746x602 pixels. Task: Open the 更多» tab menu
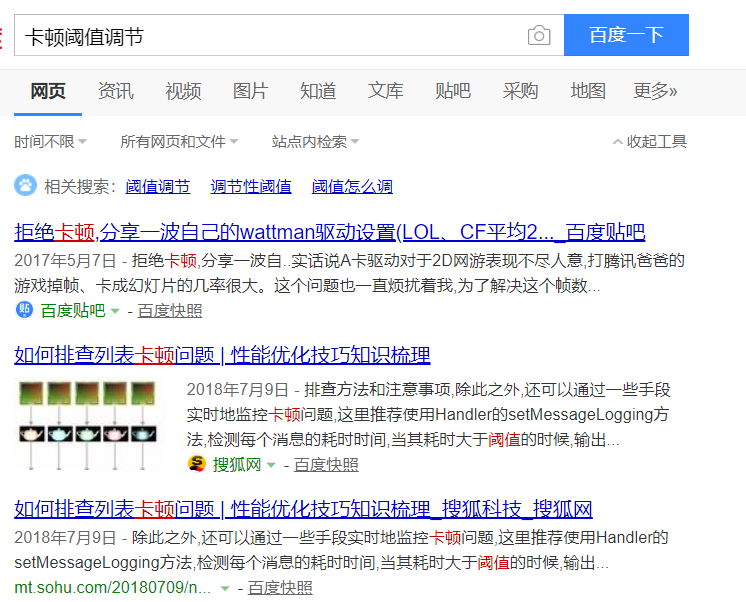(x=655, y=91)
